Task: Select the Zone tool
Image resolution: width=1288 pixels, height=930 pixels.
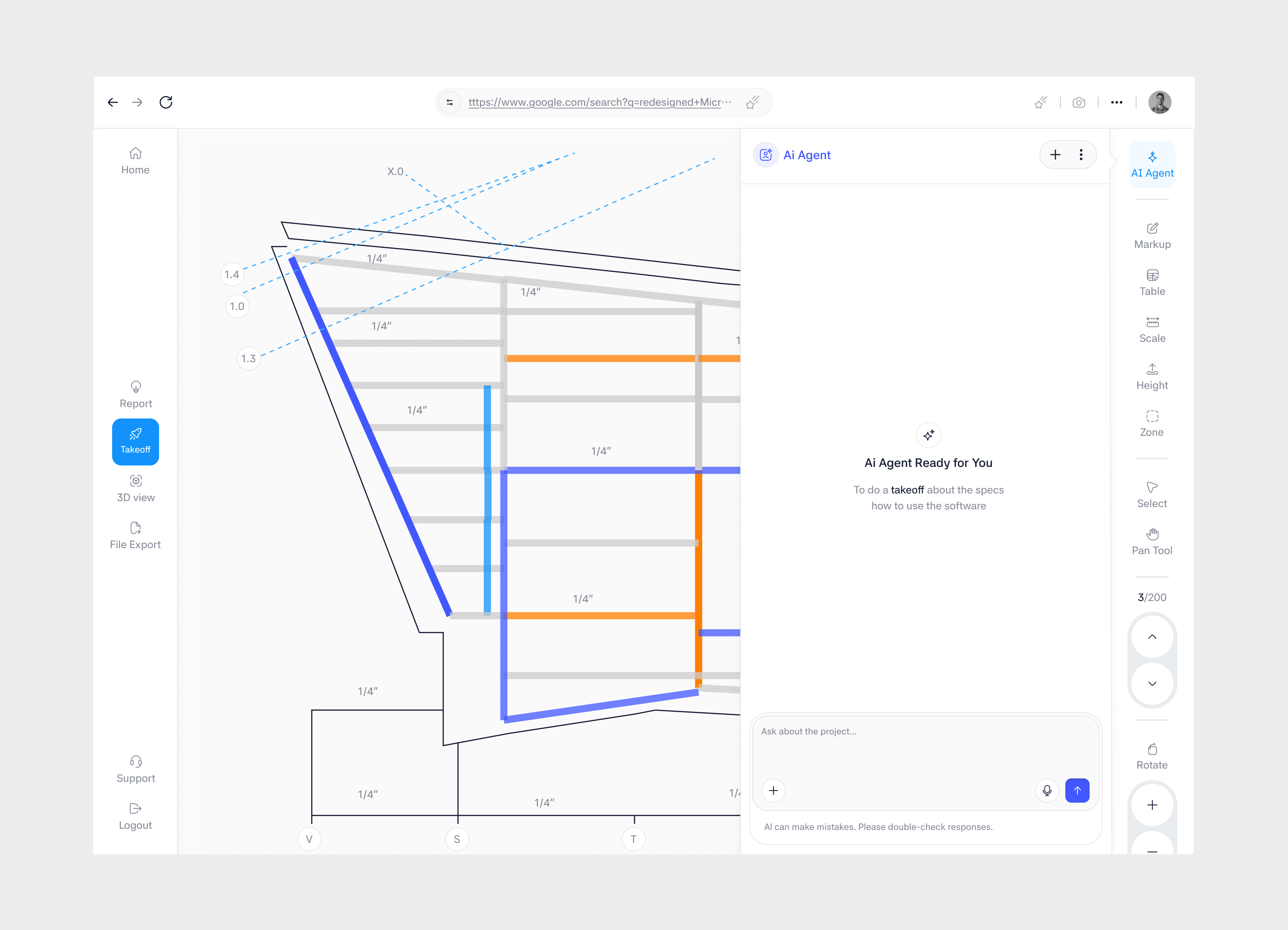Action: (1152, 424)
